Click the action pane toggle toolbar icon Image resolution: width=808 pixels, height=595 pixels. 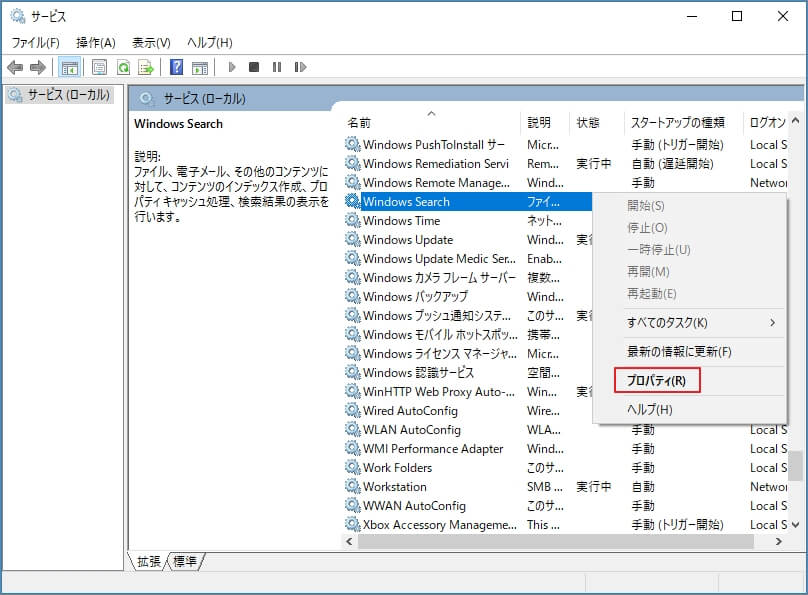point(200,67)
